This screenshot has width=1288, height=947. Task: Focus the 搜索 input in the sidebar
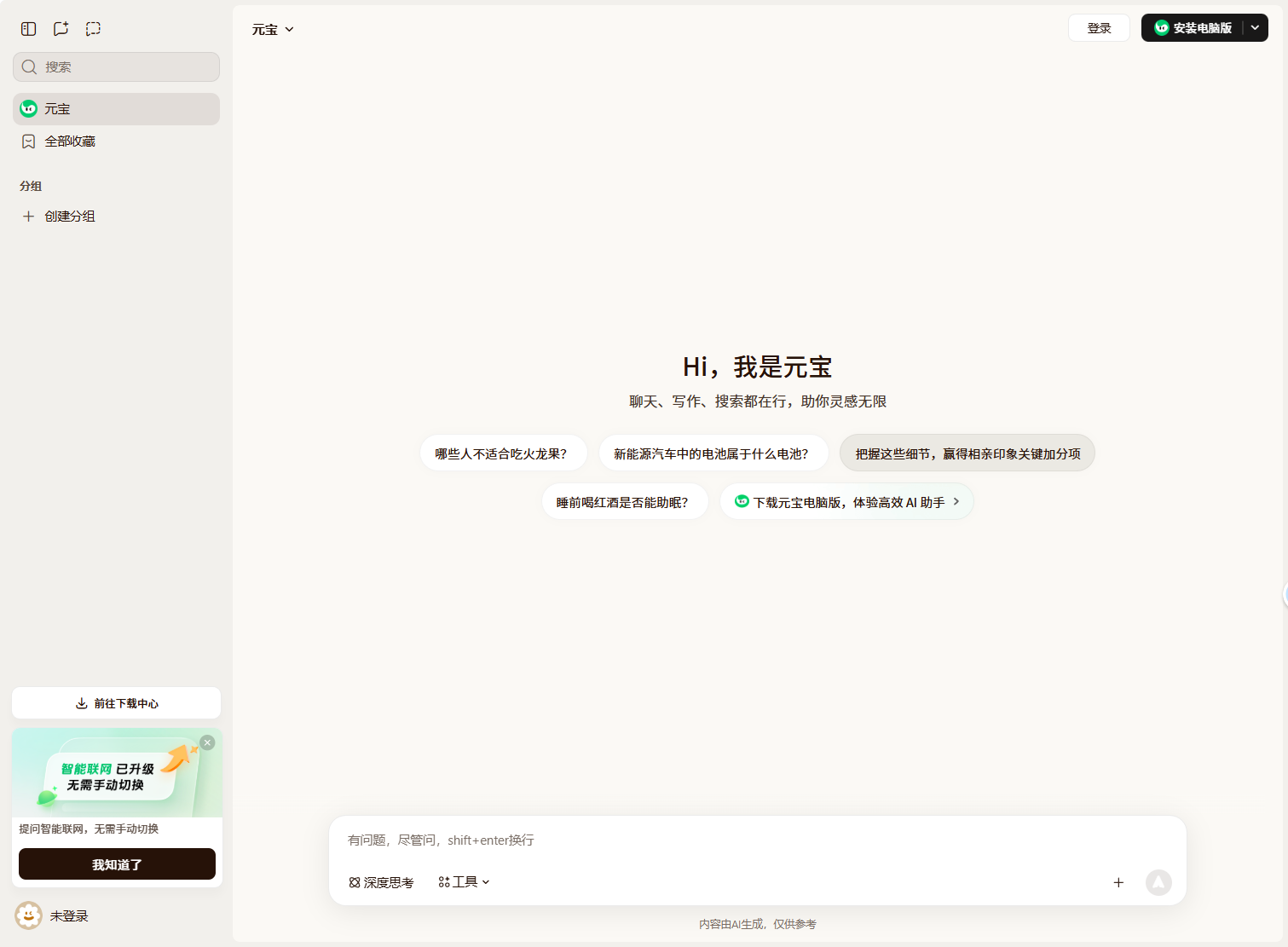click(x=116, y=66)
